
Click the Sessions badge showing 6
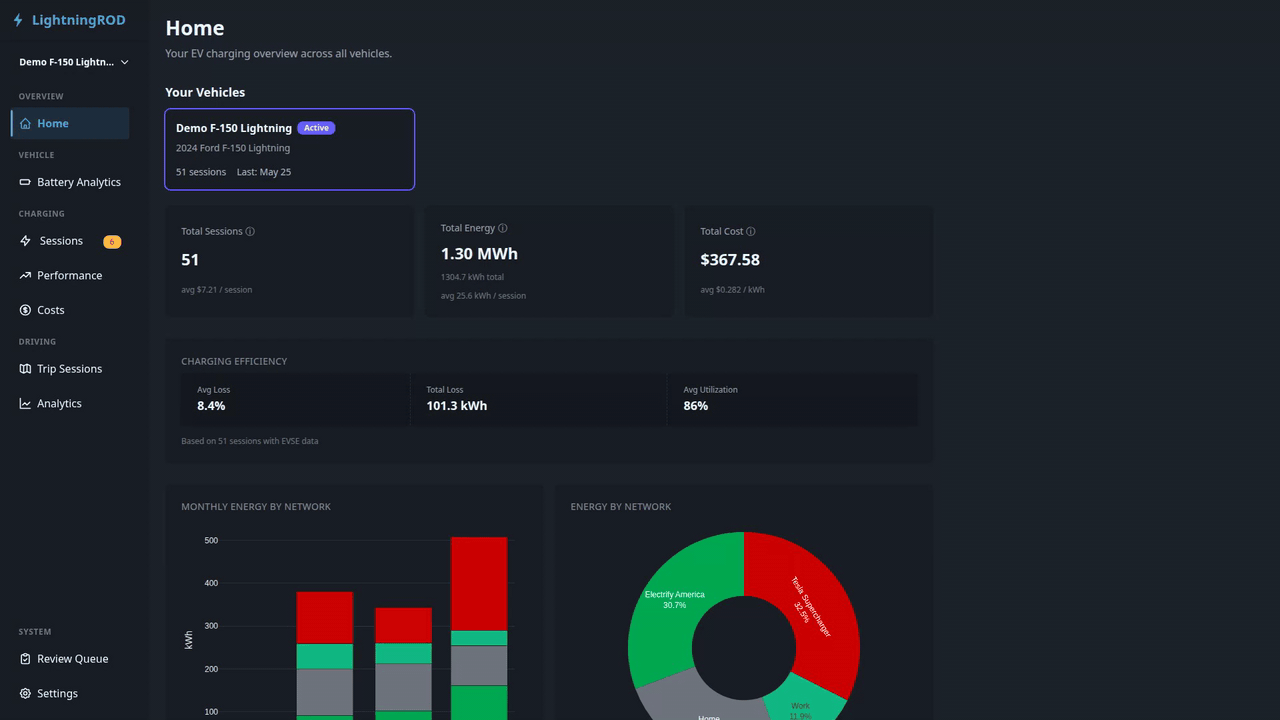tap(112, 242)
